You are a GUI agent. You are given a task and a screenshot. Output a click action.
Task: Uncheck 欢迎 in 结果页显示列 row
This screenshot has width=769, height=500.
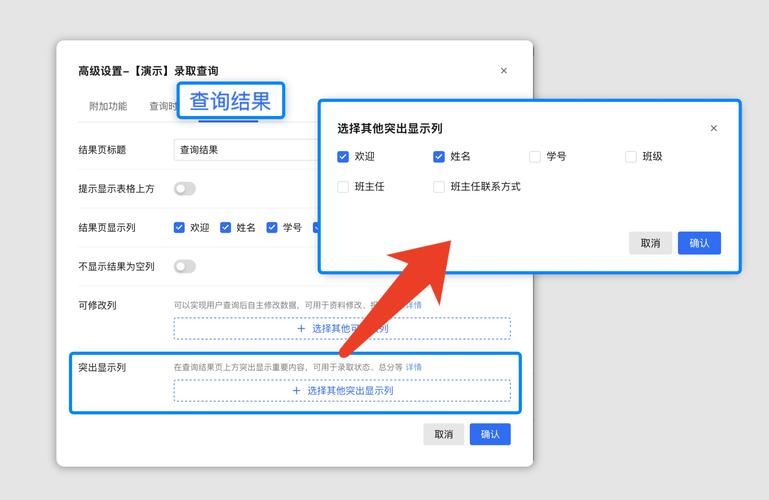[179, 227]
